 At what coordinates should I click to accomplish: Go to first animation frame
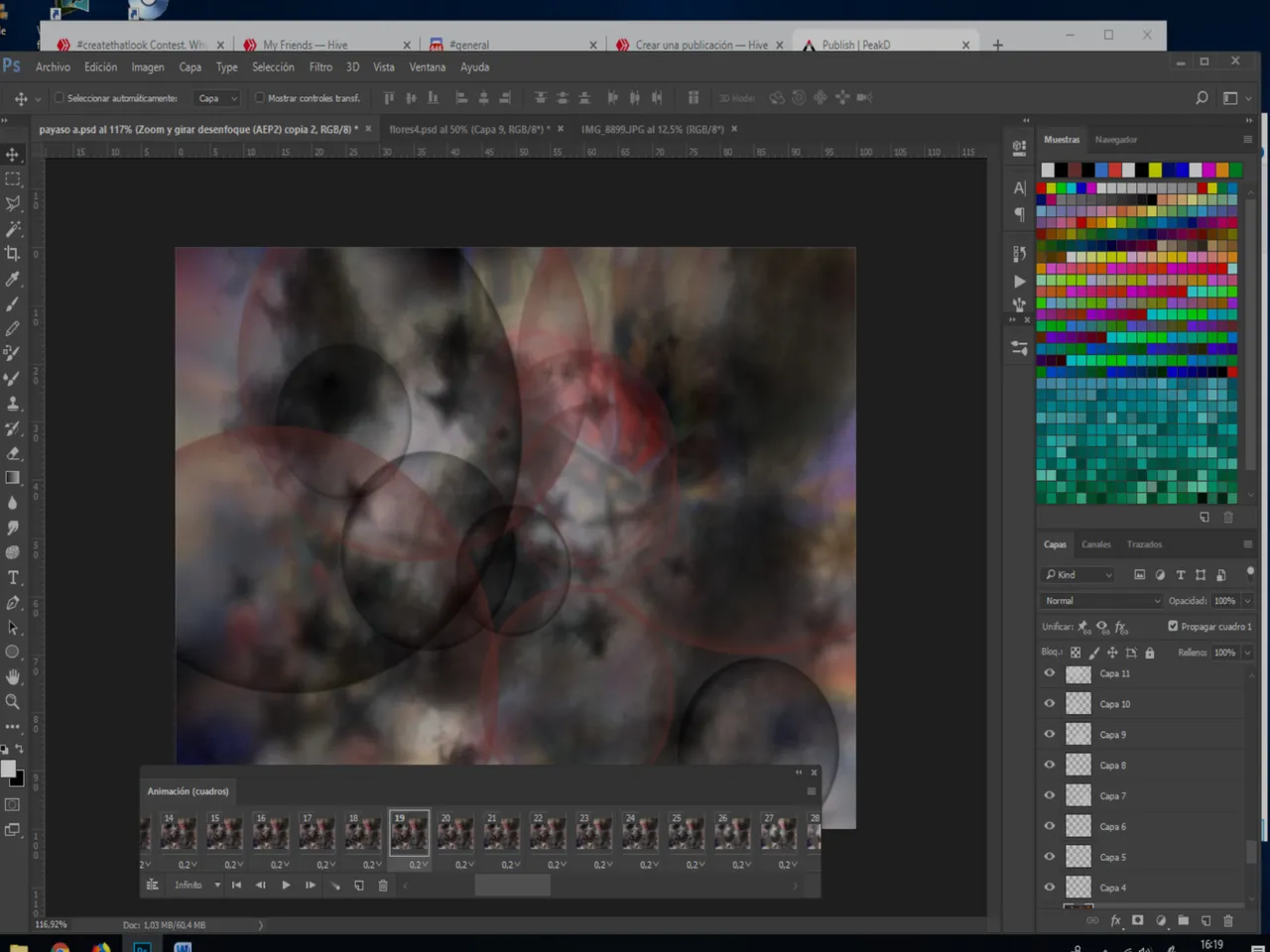click(x=236, y=886)
